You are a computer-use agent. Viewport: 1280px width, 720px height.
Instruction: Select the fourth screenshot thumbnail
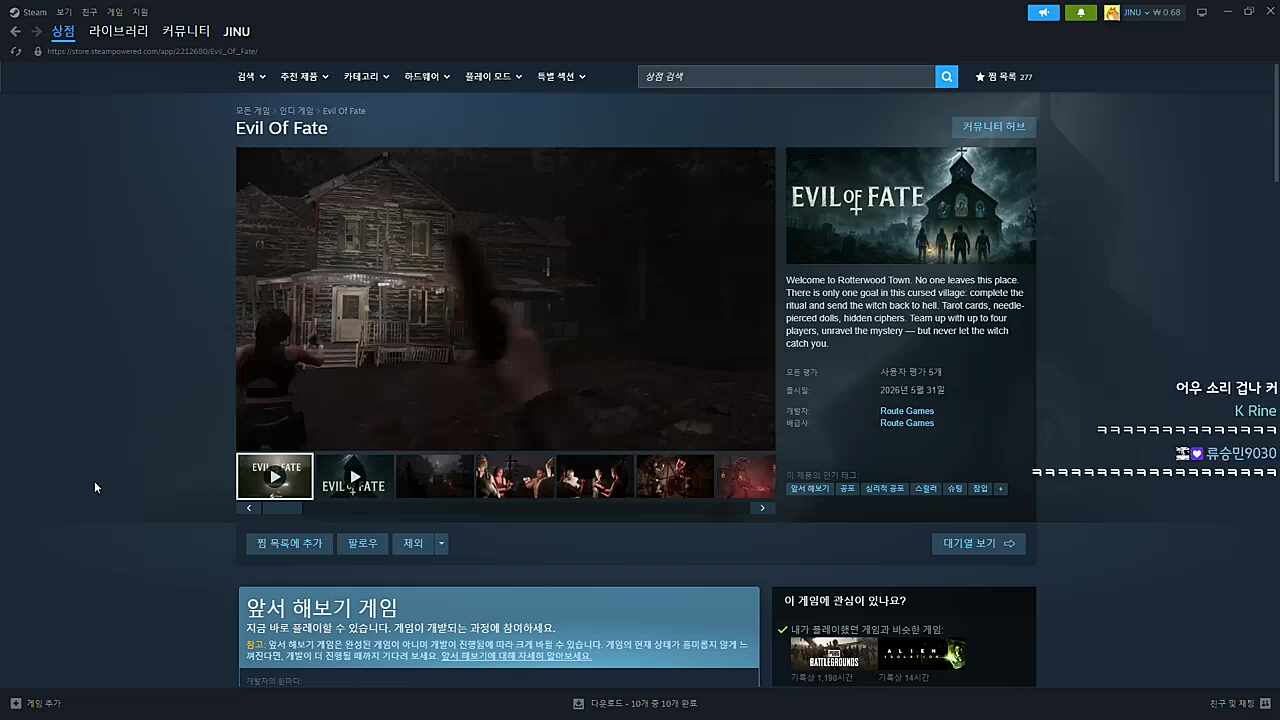click(515, 476)
